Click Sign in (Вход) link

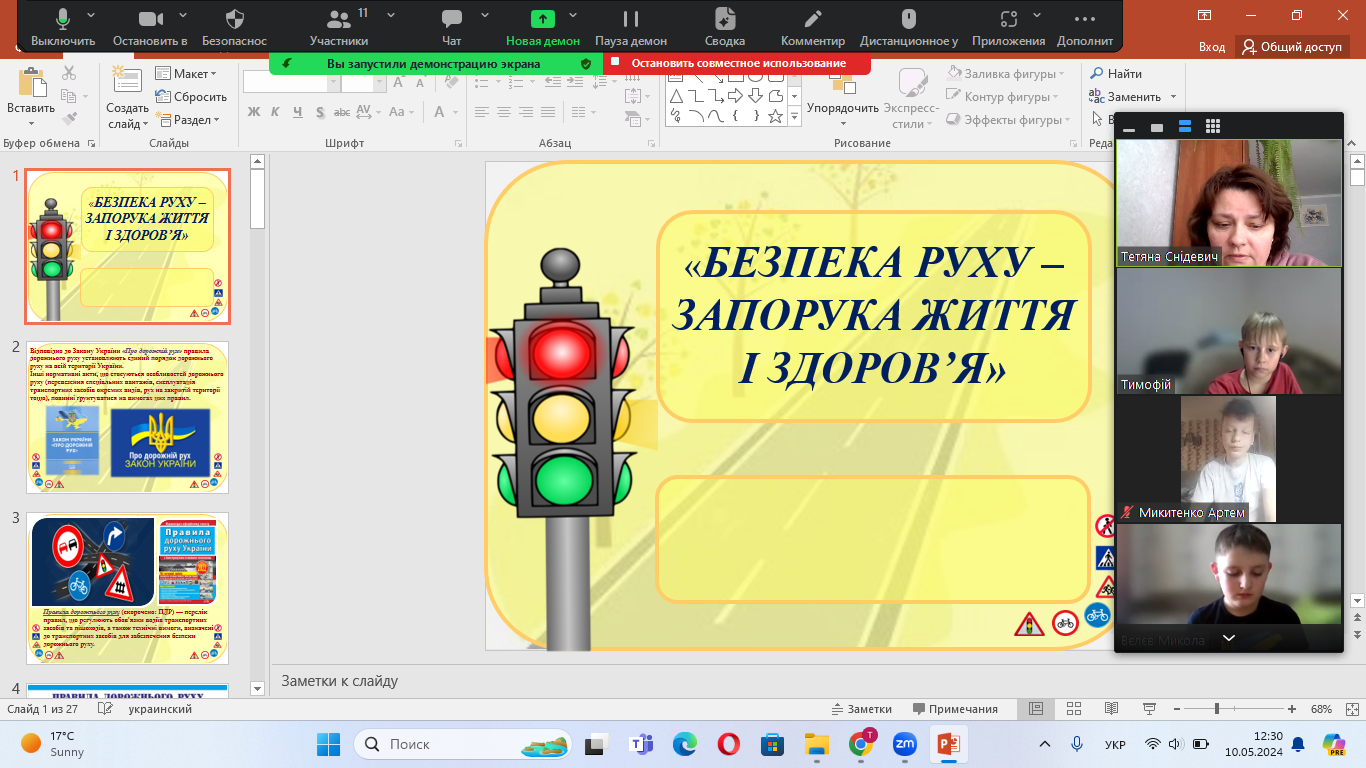click(x=1211, y=47)
